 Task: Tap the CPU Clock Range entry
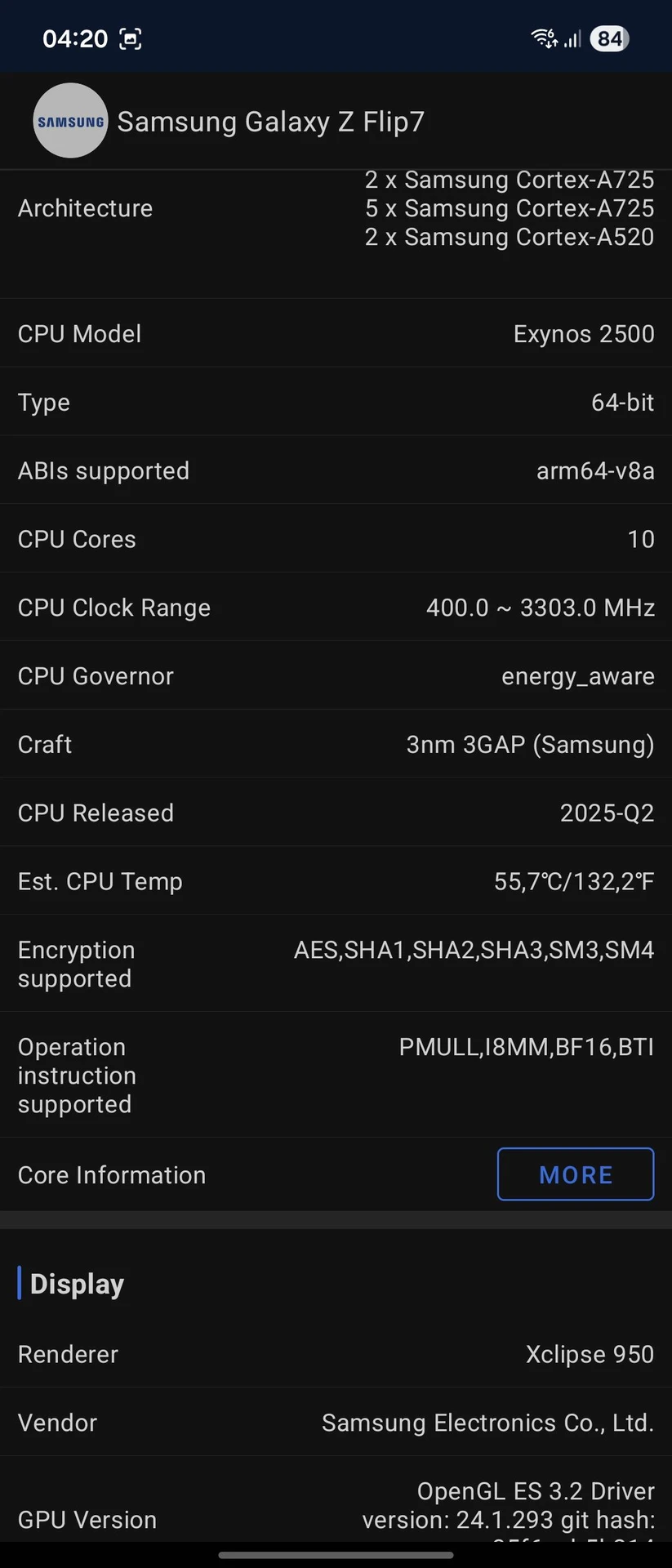(x=336, y=608)
